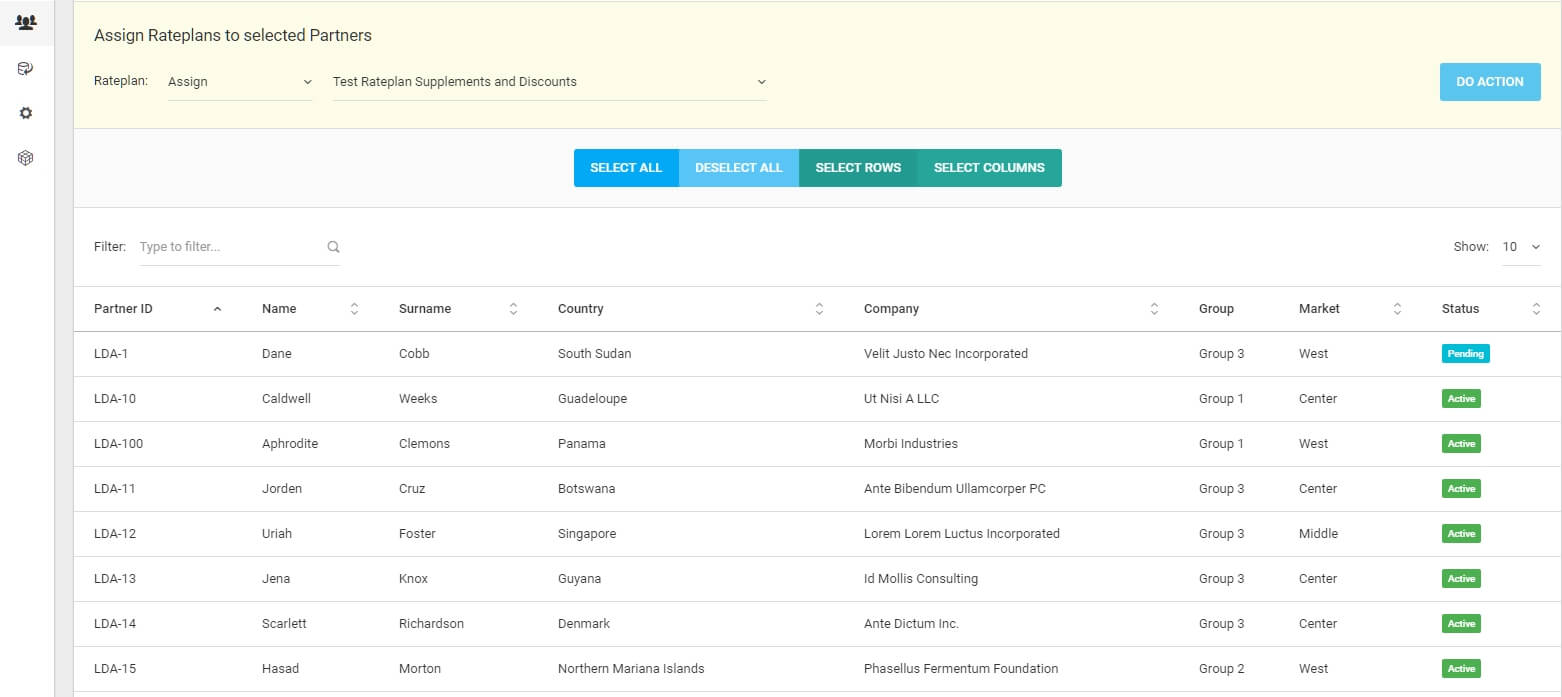This screenshot has width=1562, height=697.
Task: Sort table by Status column arrows
Action: coord(1536,309)
